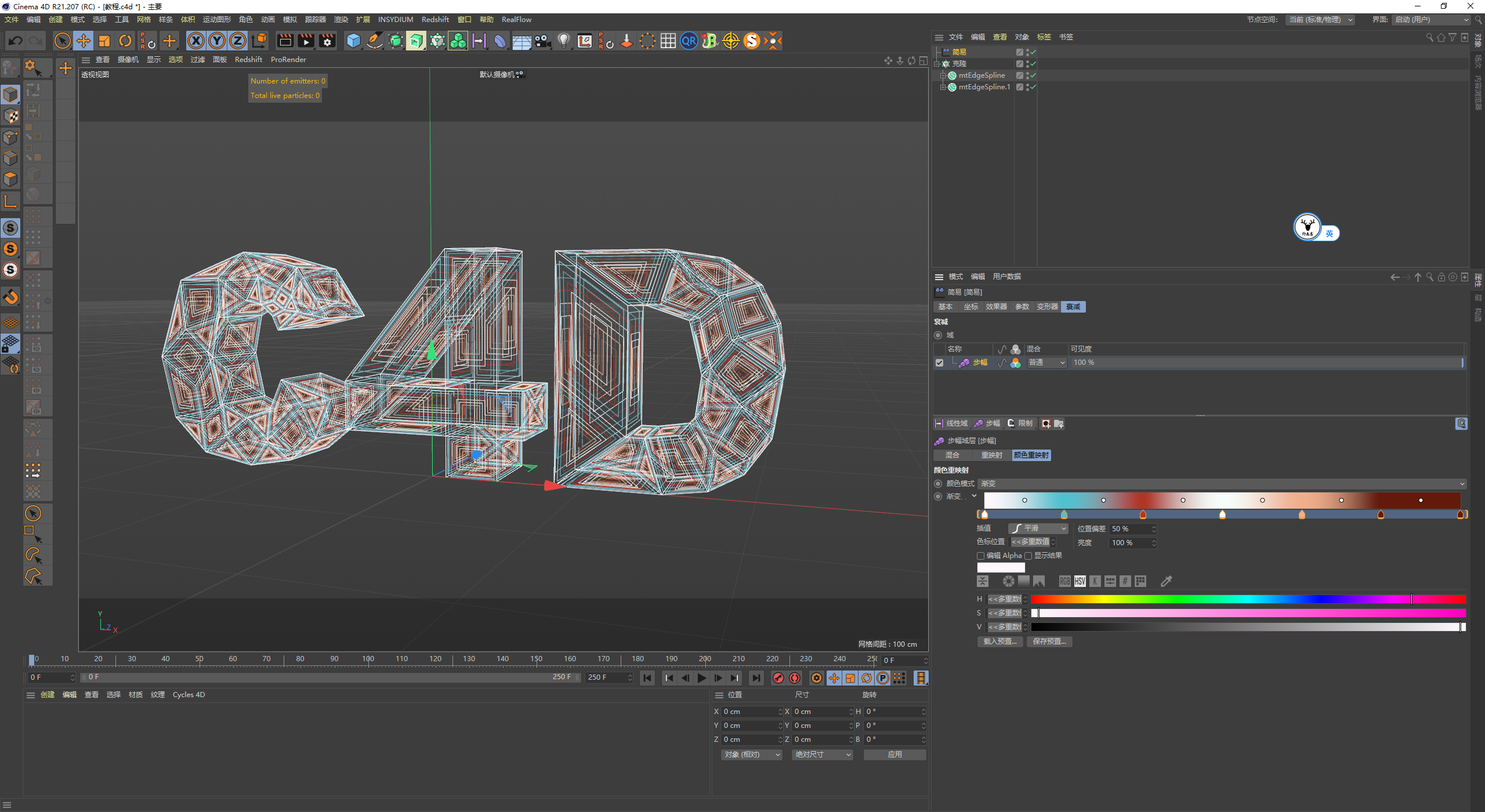1485x812 pixels.
Task: Open the 颜色模式 渐变 dropdown
Action: click(x=1222, y=484)
